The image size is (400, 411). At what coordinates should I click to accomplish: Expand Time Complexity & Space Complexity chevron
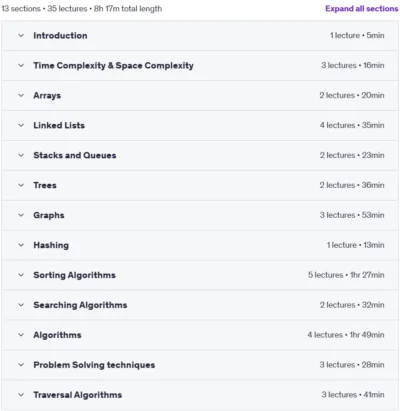[x=21, y=65]
